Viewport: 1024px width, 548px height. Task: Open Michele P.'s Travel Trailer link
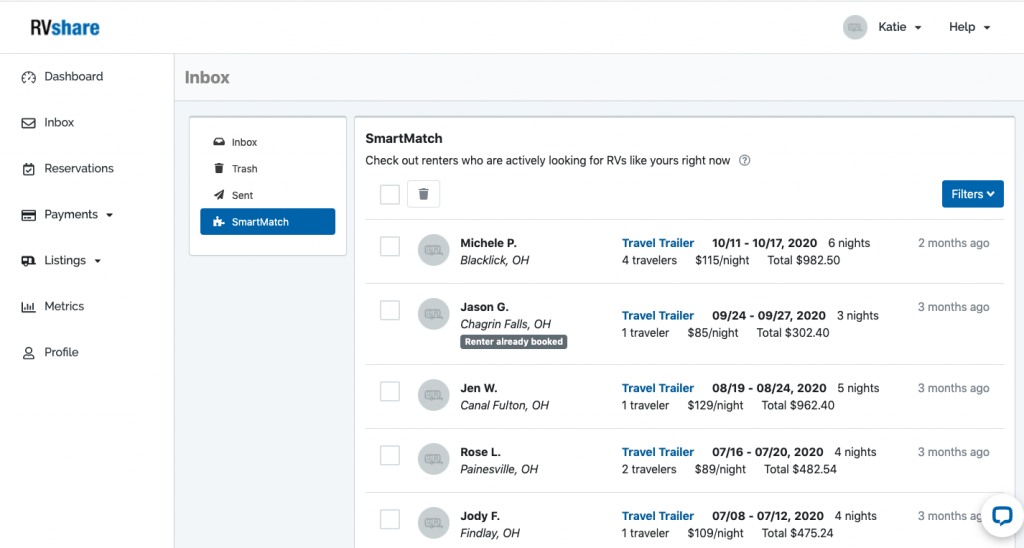click(x=658, y=243)
